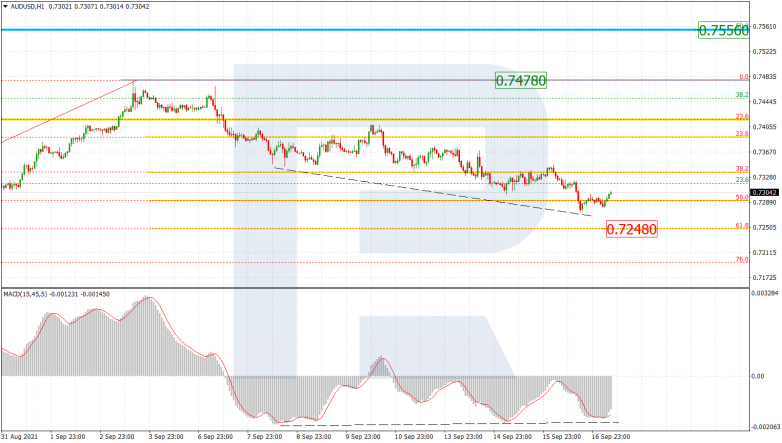Click the green Fibonacci 38.2 label

click(742, 94)
